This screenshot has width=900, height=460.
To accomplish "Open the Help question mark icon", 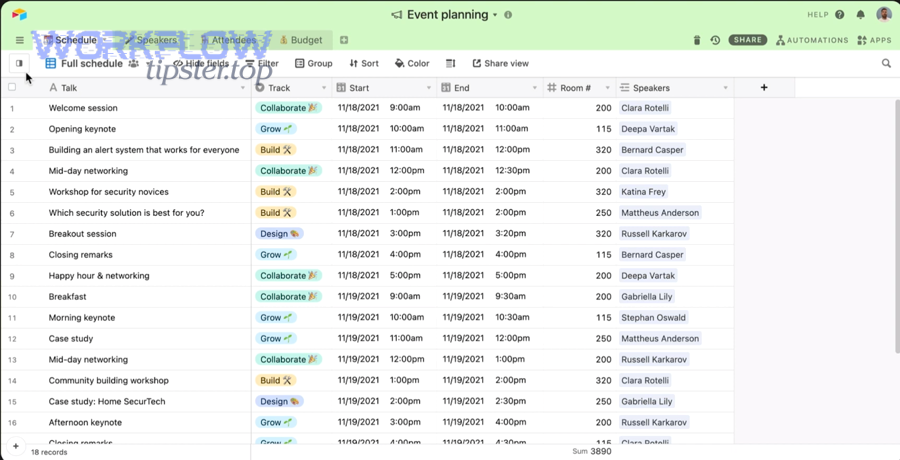I will click(x=840, y=15).
